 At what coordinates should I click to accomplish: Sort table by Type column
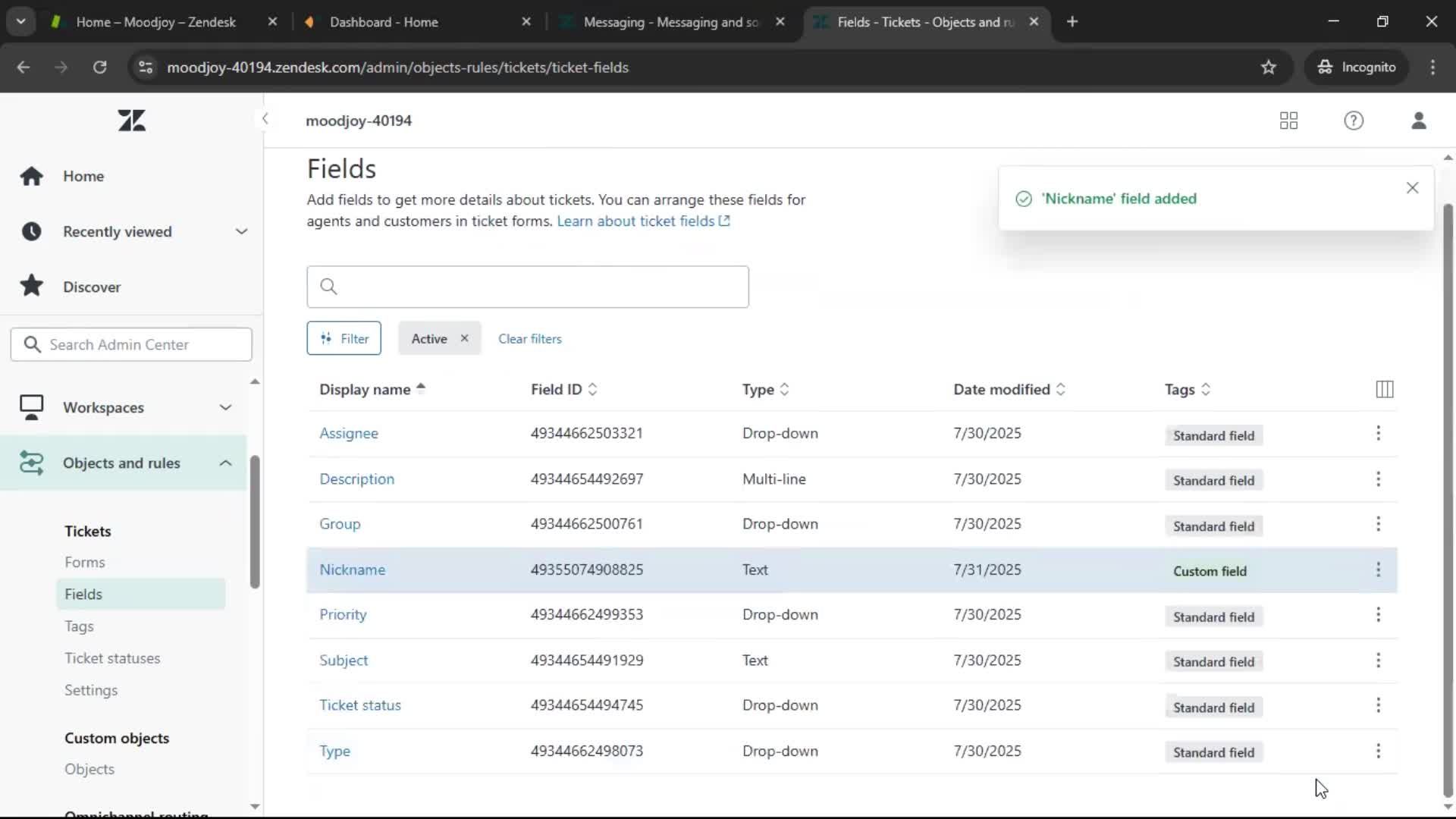point(765,389)
